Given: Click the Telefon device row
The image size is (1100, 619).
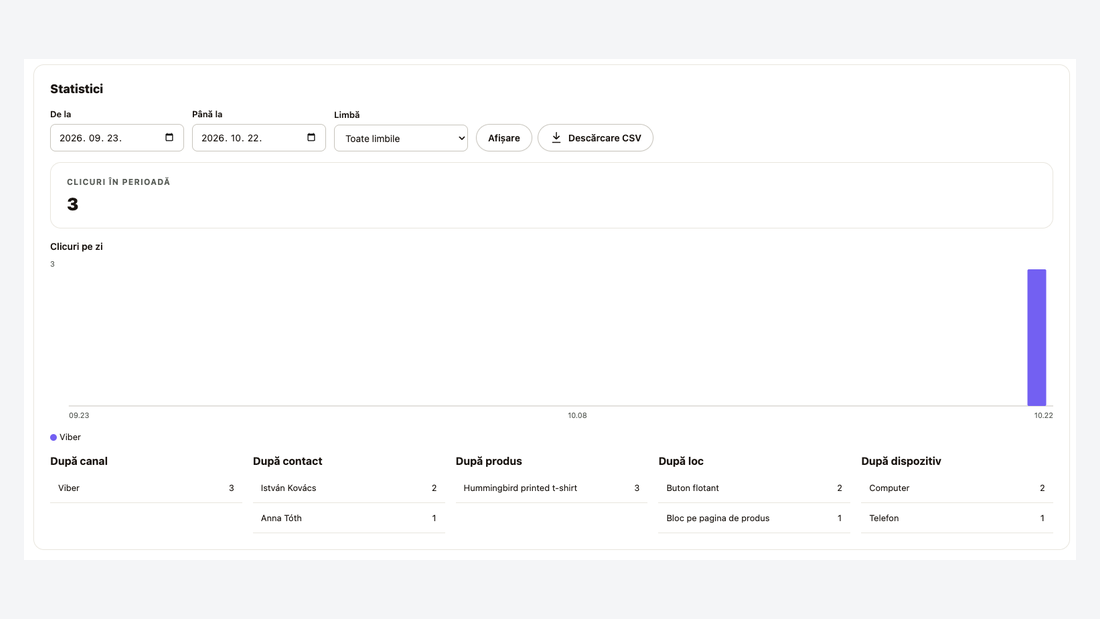Looking at the screenshot, I should click(957, 518).
